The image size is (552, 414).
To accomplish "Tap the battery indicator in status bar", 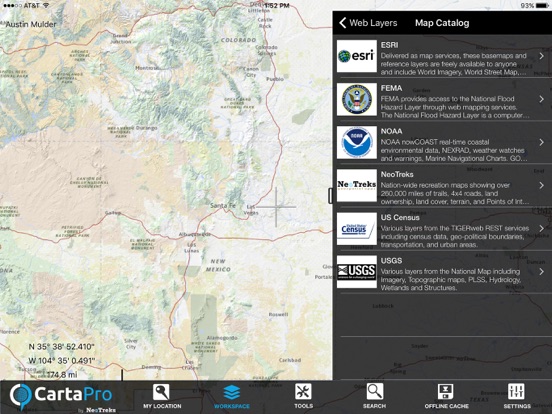I will click(541, 6).
